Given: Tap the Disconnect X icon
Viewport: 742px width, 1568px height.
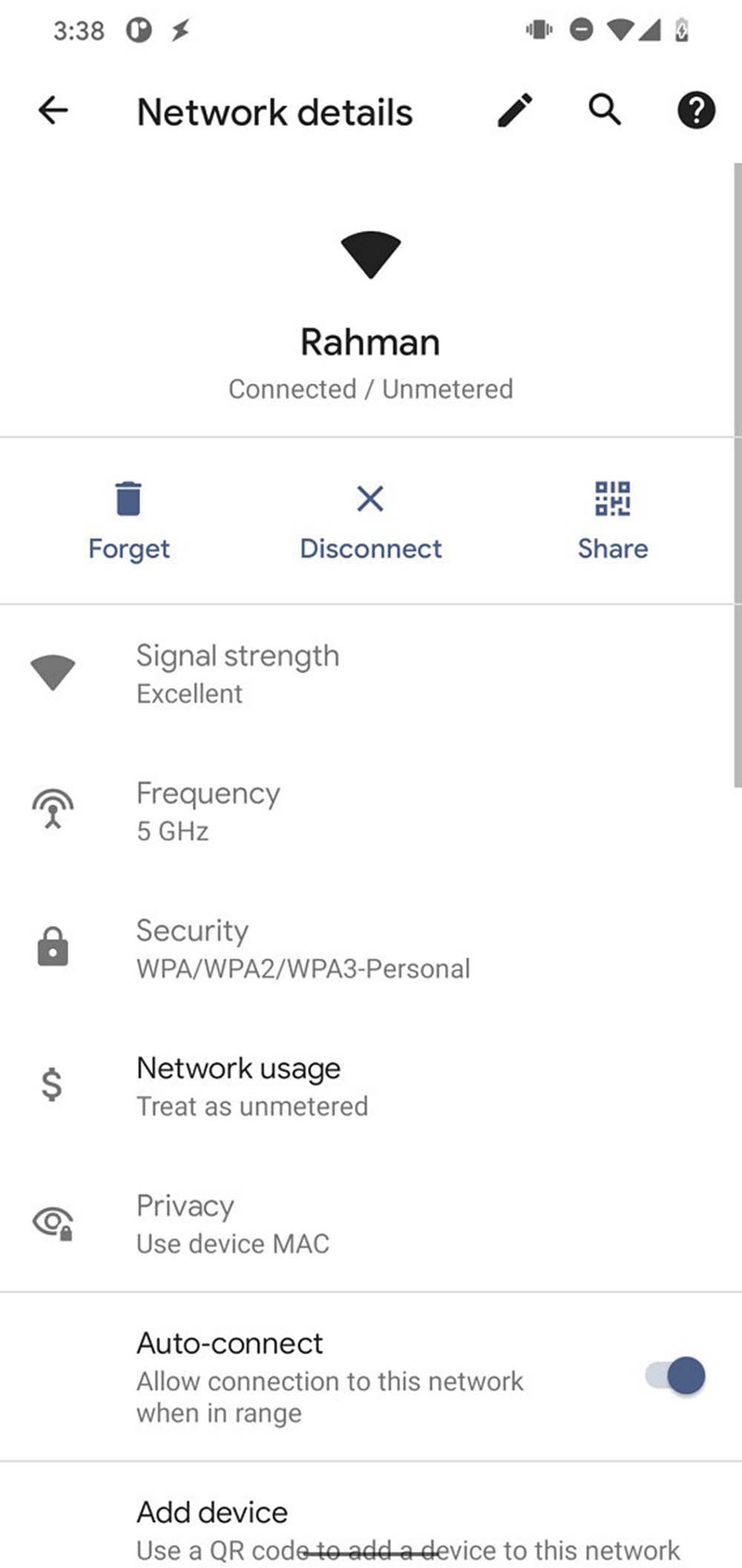Looking at the screenshot, I should point(370,499).
